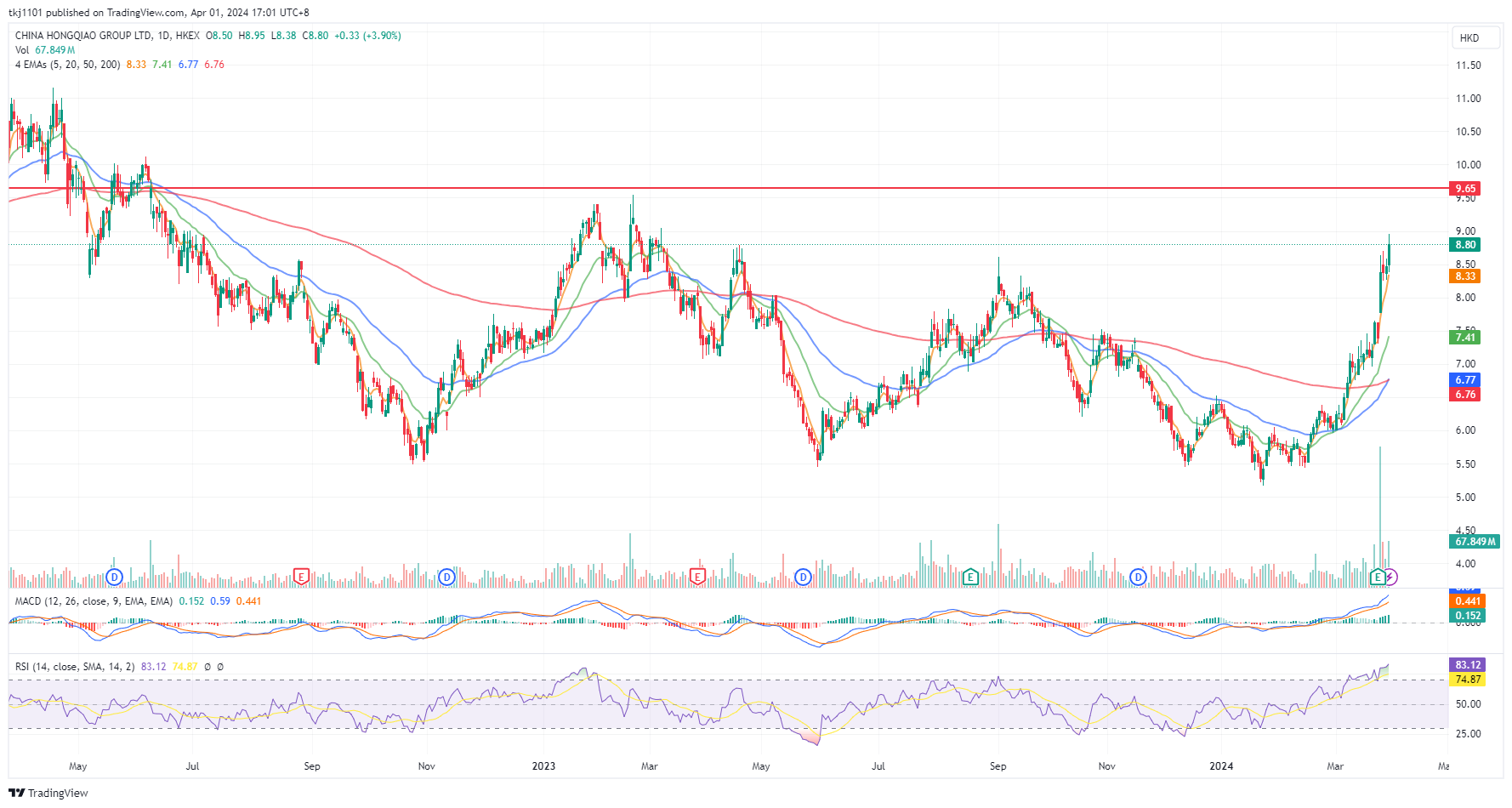This screenshot has width=1512, height=808.
Task: Click the MACD value 0.59 in legend
Action: pyautogui.click(x=220, y=601)
